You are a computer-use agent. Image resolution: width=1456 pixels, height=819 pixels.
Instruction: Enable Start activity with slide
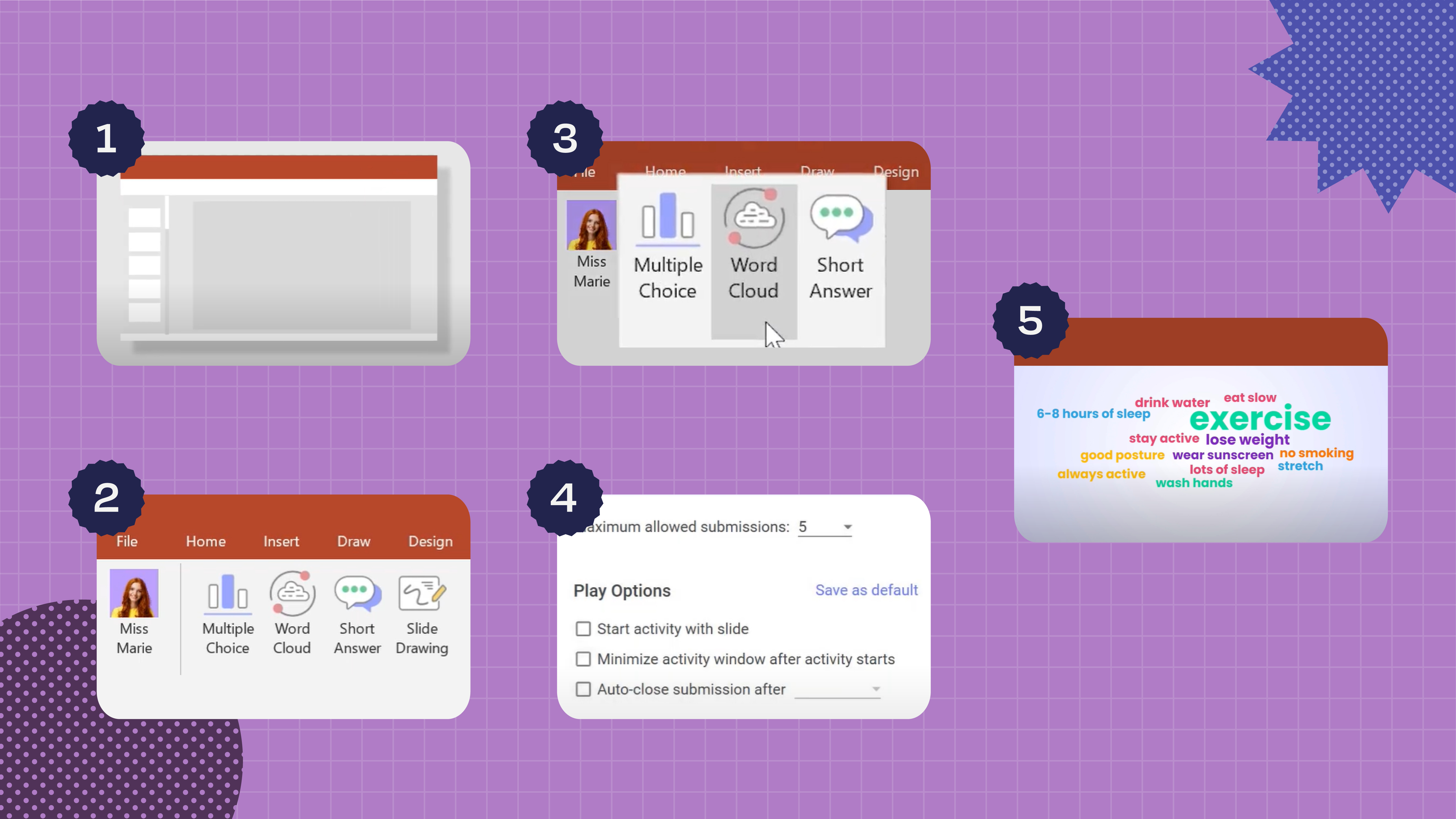pos(583,628)
